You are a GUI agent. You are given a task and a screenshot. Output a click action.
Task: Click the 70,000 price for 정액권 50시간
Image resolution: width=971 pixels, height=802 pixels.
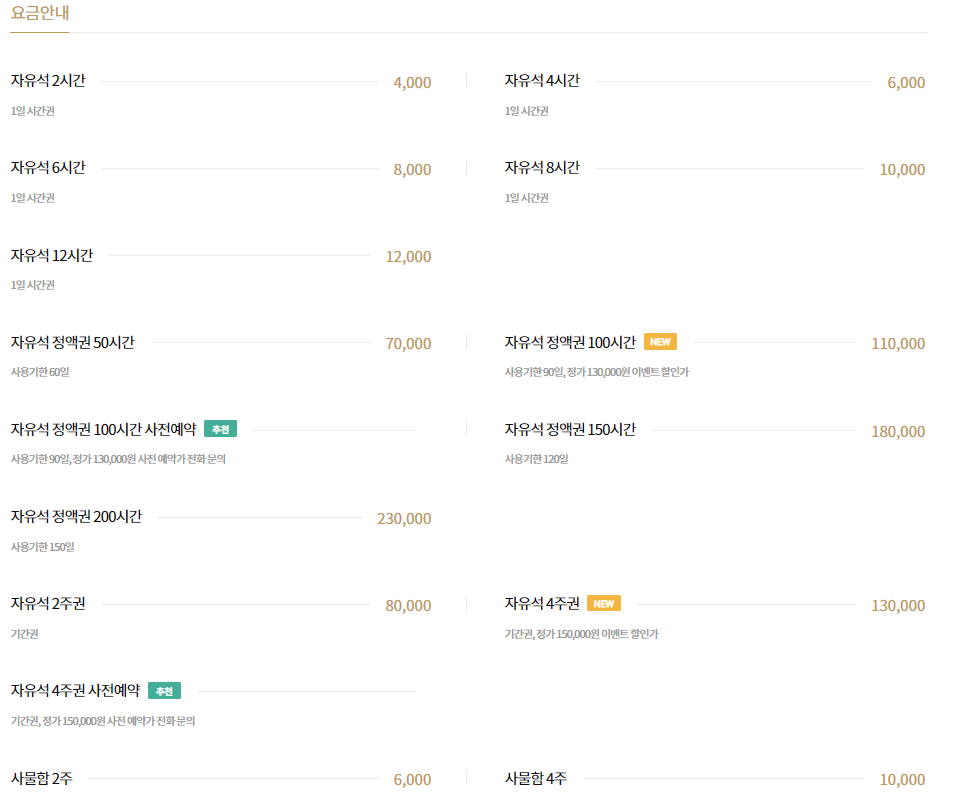[x=408, y=344]
